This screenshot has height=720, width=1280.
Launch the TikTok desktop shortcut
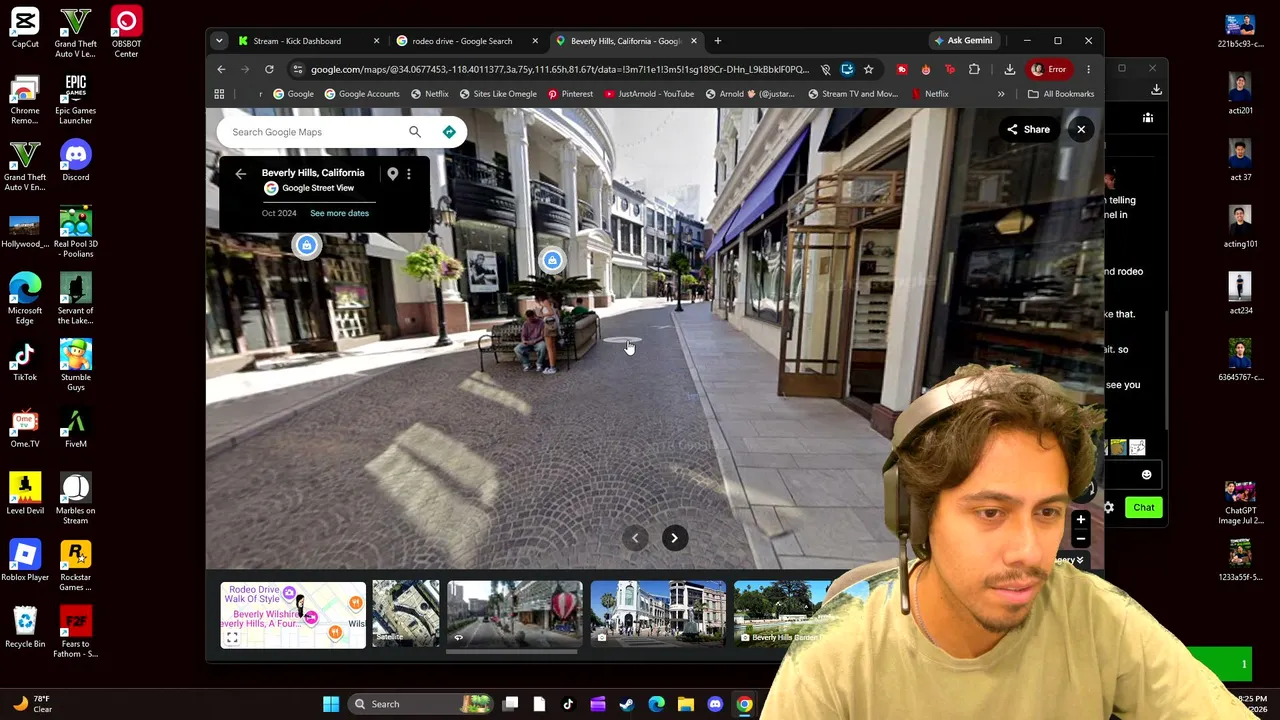tap(25, 361)
